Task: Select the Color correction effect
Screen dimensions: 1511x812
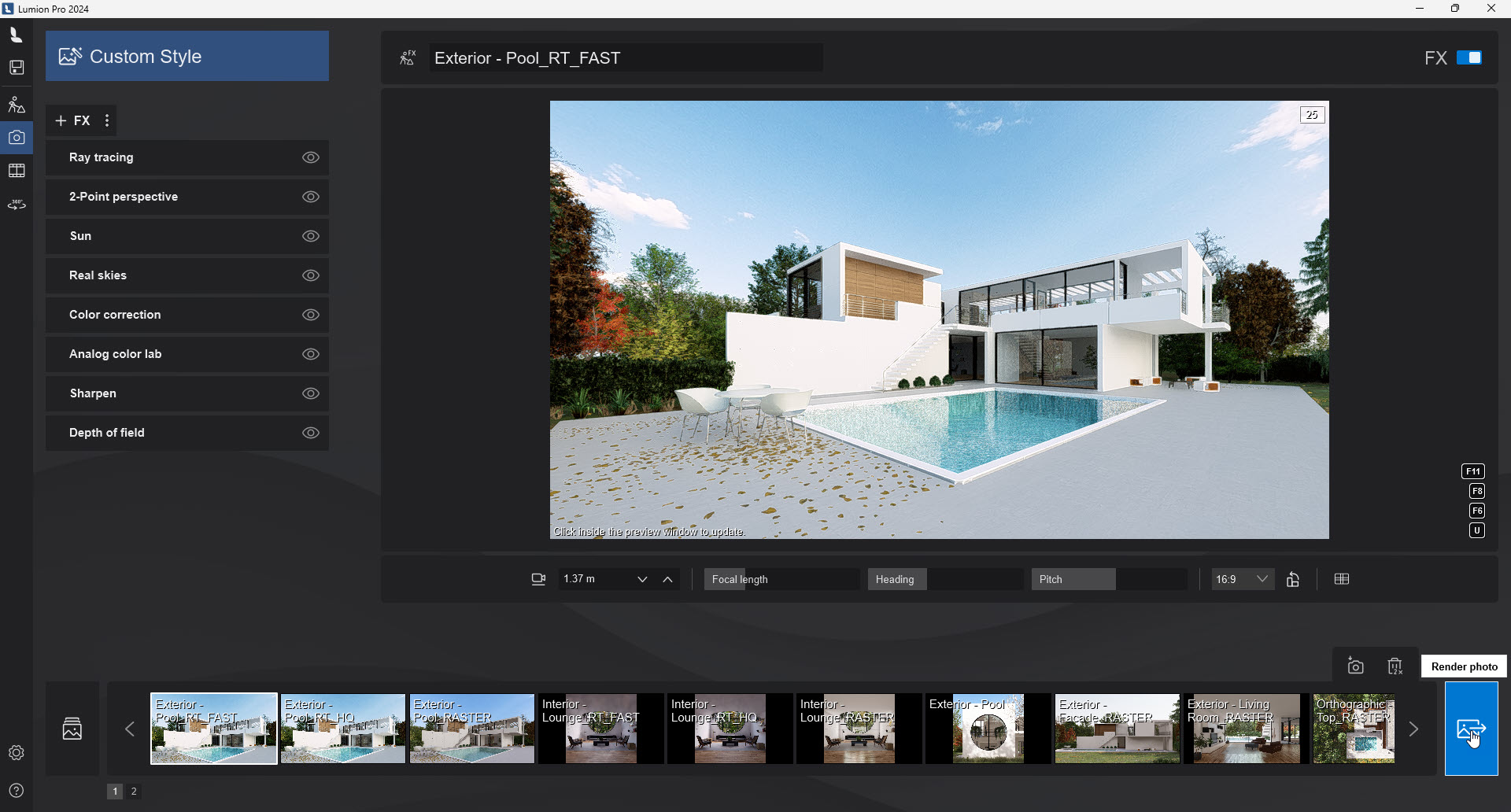Action: pyautogui.click(x=115, y=315)
